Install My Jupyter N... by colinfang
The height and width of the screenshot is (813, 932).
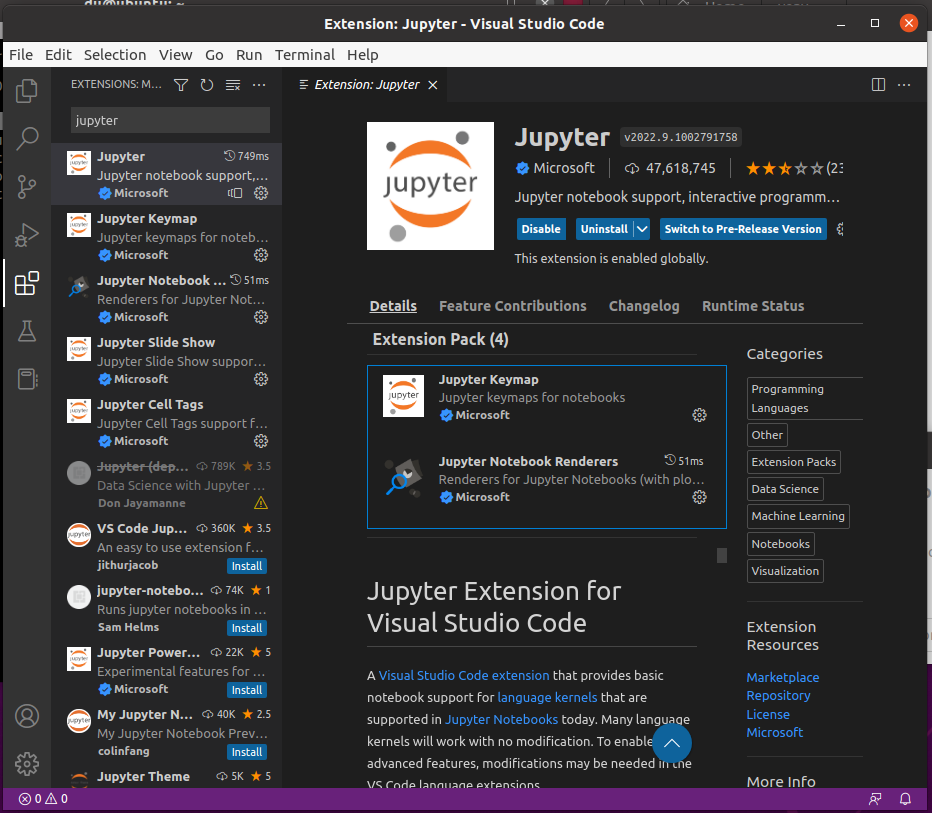247,752
